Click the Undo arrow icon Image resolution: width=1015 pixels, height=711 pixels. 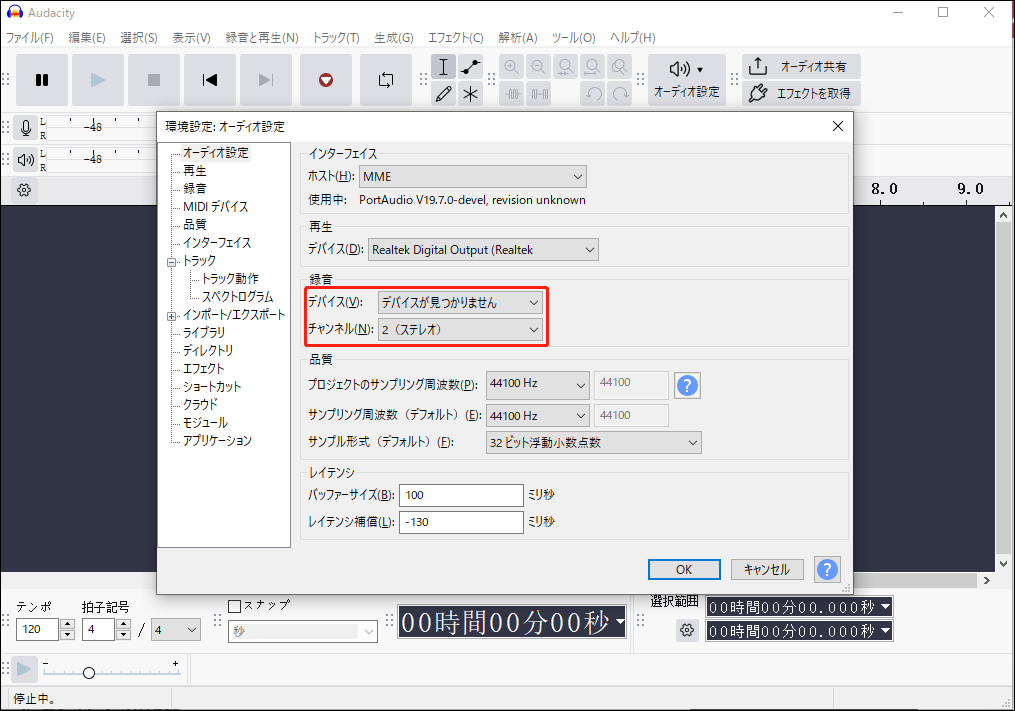click(593, 94)
